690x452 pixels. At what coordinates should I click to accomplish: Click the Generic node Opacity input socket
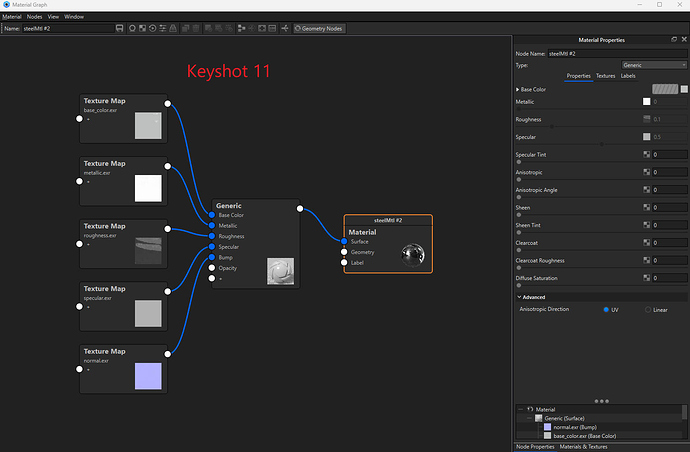pyautogui.click(x=212, y=268)
